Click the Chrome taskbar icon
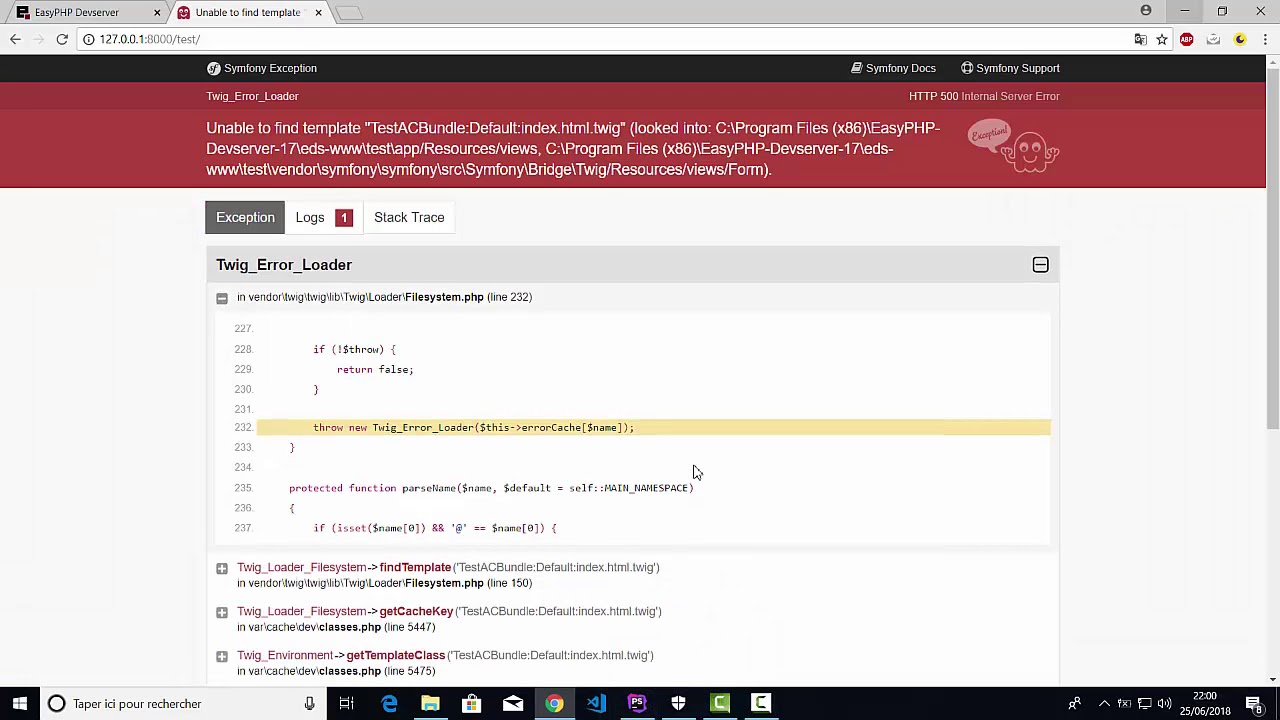1280x720 pixels. (554, 704)
